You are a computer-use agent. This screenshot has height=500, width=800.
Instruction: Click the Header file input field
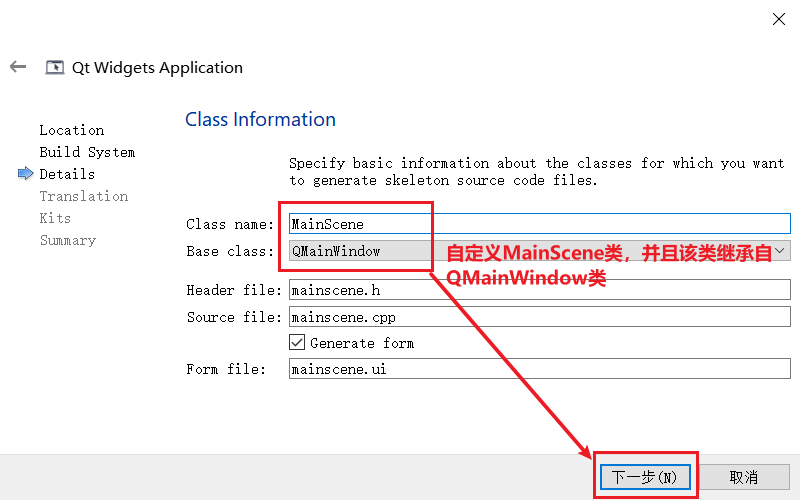pyautogui.click(x=539, y=290)
